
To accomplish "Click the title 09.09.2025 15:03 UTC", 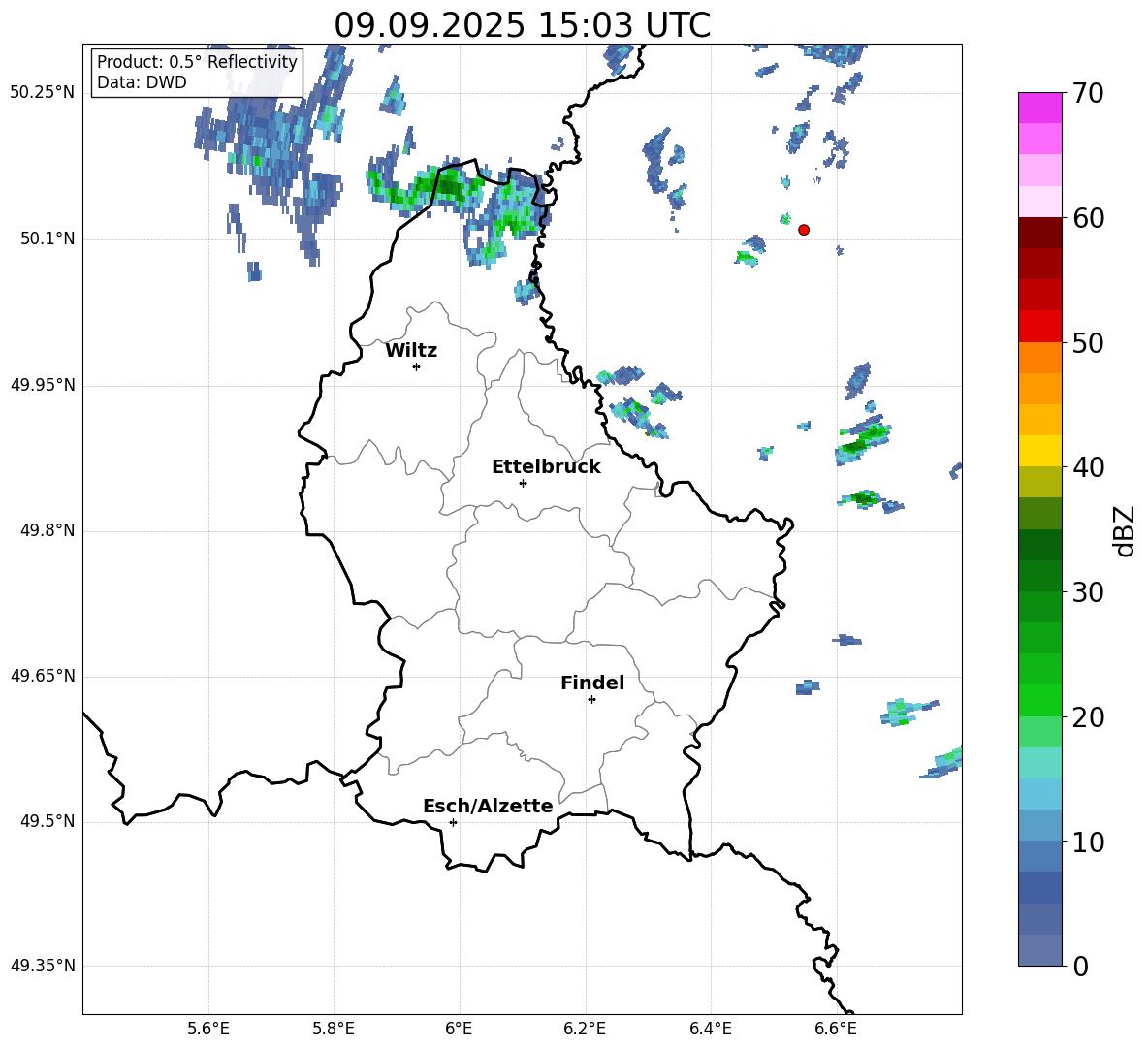I will pos(522,25).
